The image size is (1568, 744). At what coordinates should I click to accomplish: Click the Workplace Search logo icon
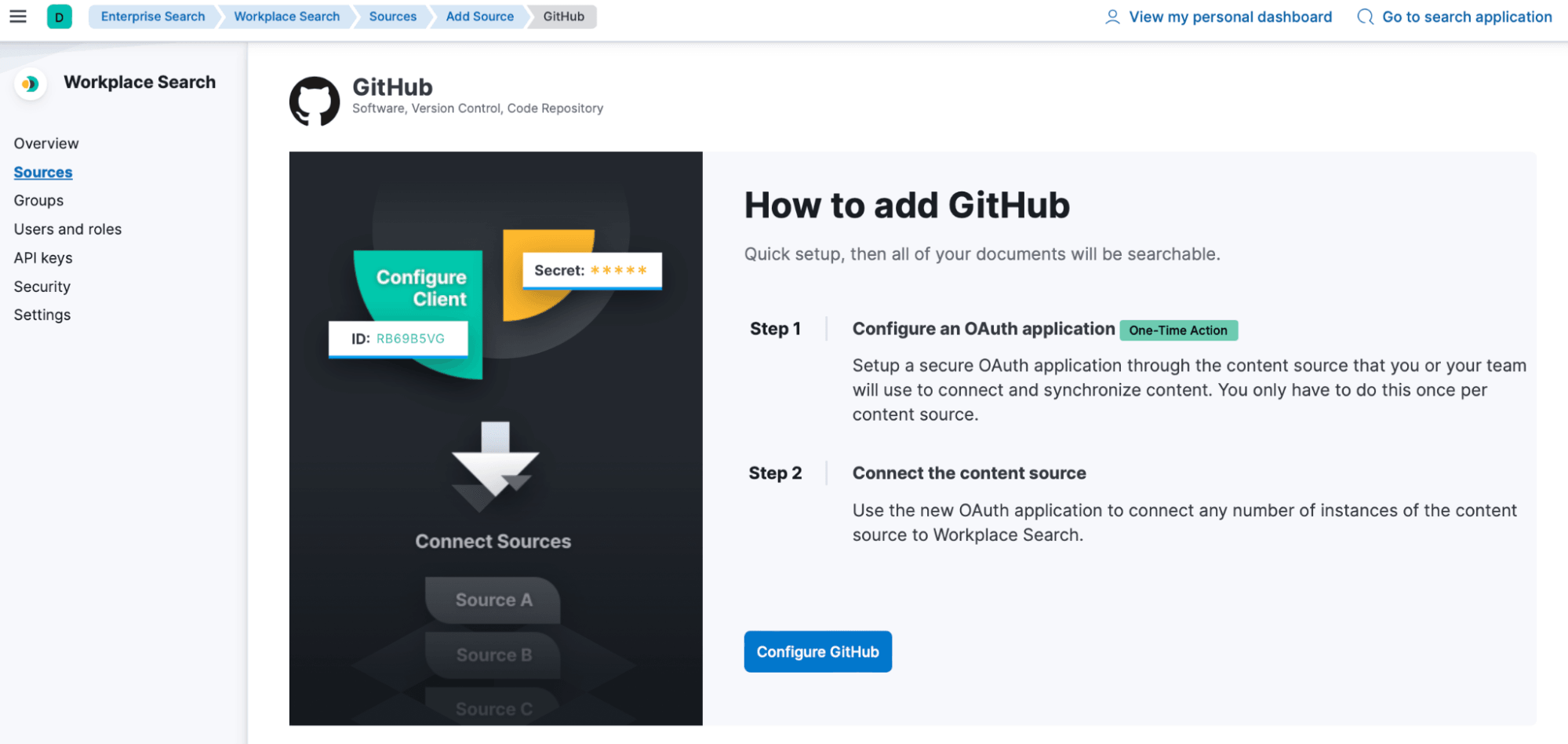coord(31,83)
